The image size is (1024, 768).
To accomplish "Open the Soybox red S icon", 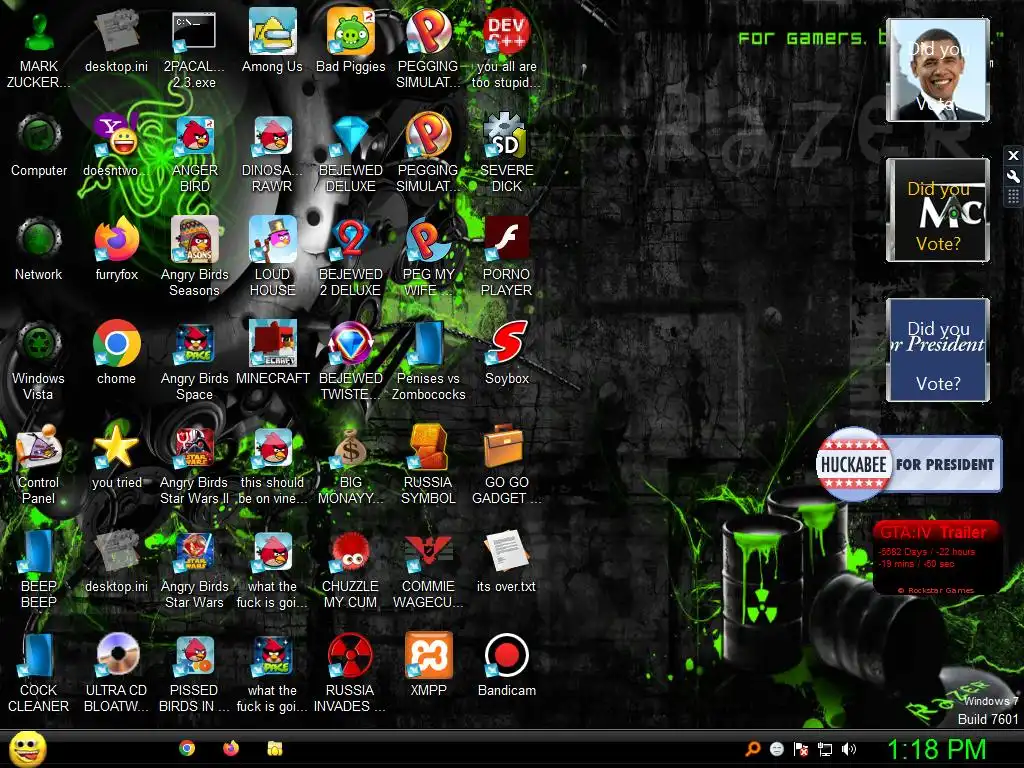I will (507, 353).
